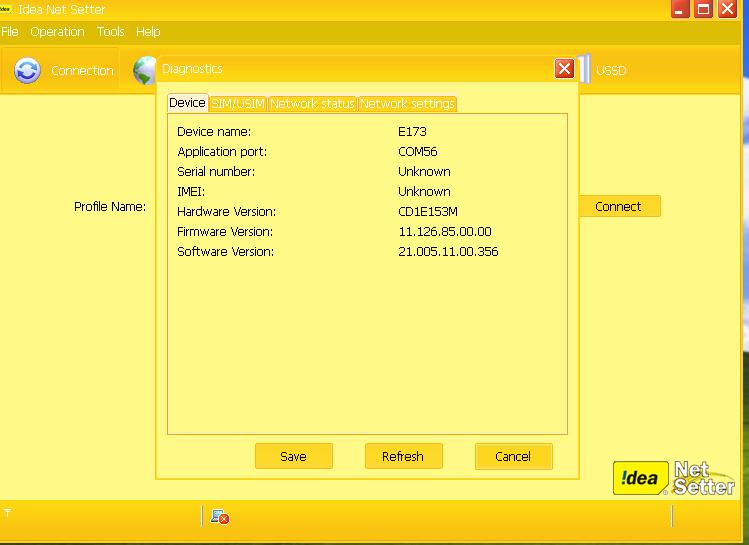749x545 pixels.
Task: Click the Connection sync icon in toolbar
Action: click(x=27, y=70)
